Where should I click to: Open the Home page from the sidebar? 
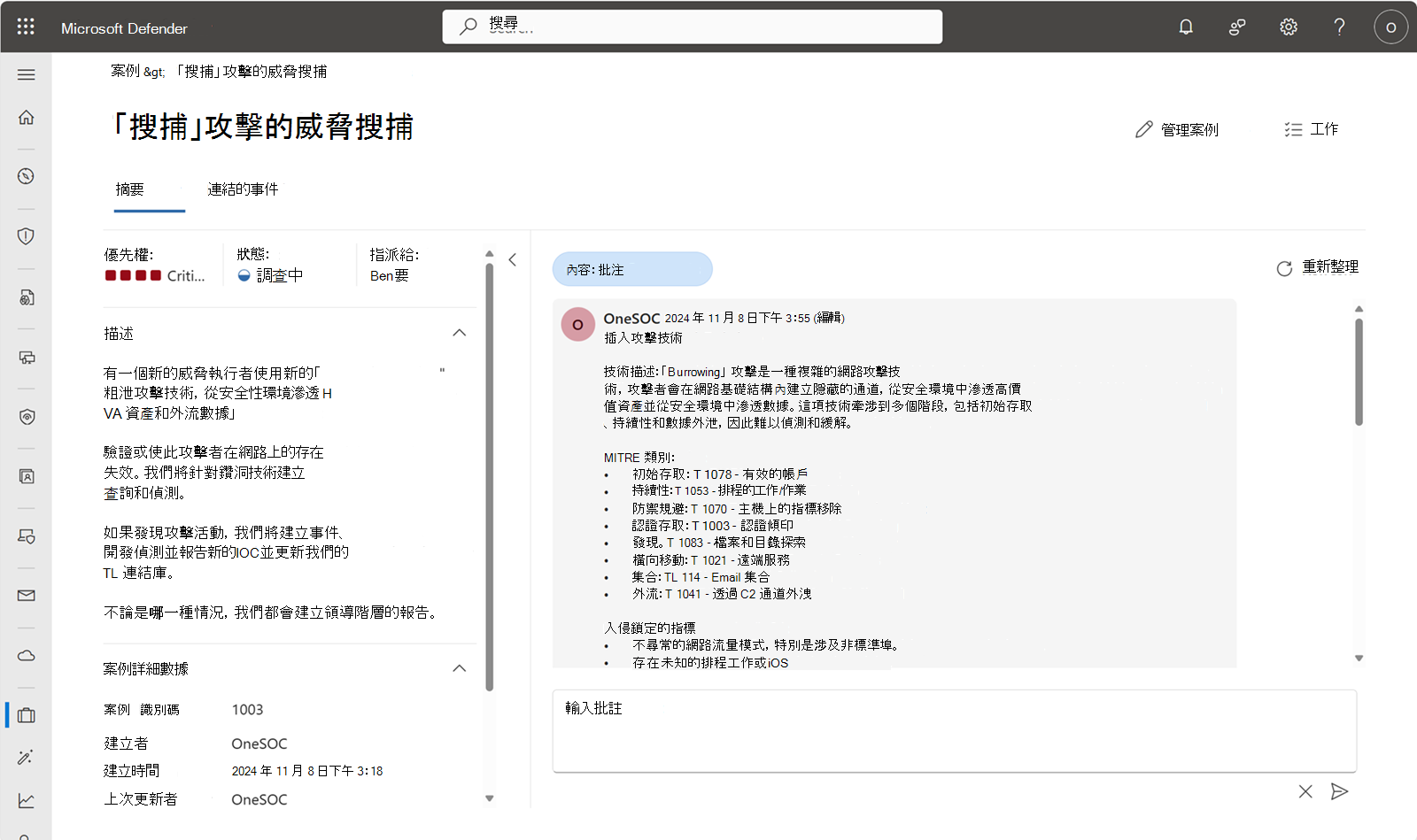[26, 116]
